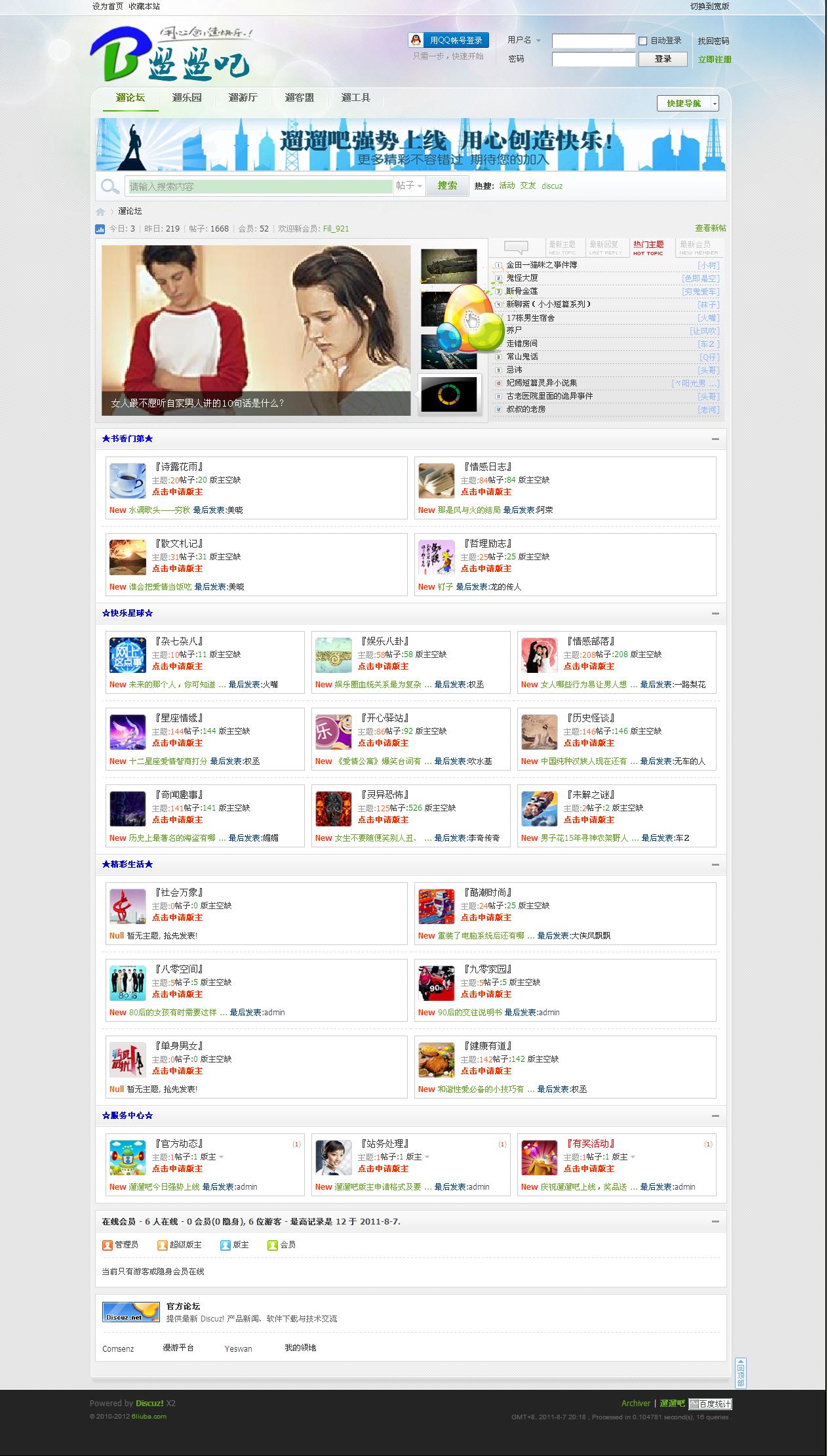Open the 星座情缘 forum icon
828x1456 pixels.
click(128, 732)
